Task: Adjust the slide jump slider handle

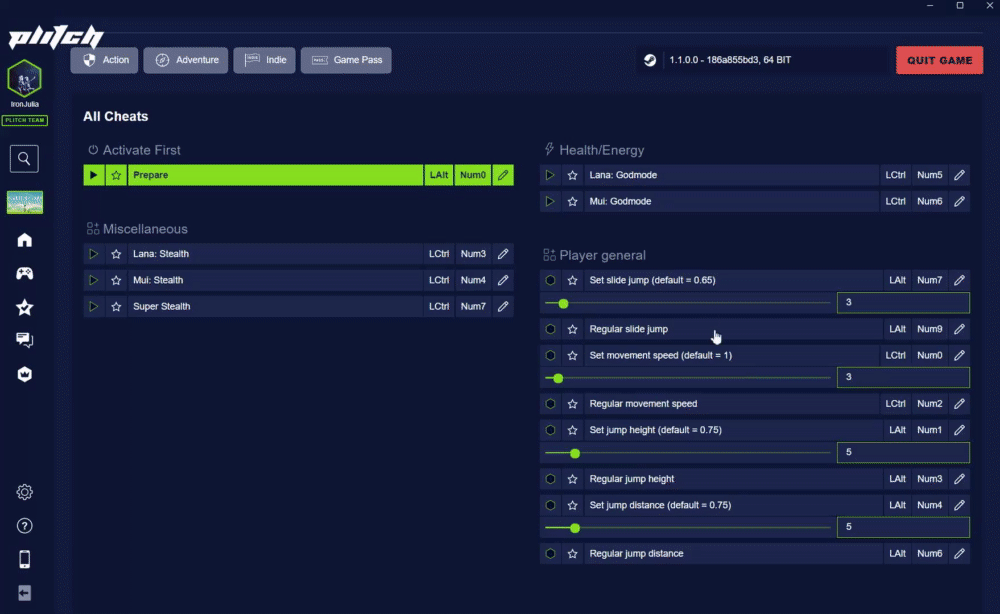Action: [x=562, y=303]
